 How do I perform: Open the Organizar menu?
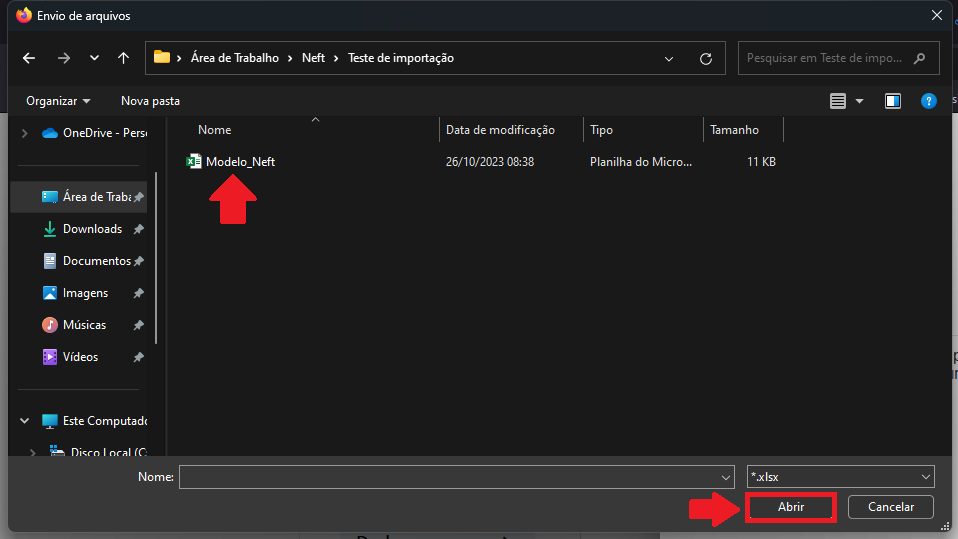58,101
